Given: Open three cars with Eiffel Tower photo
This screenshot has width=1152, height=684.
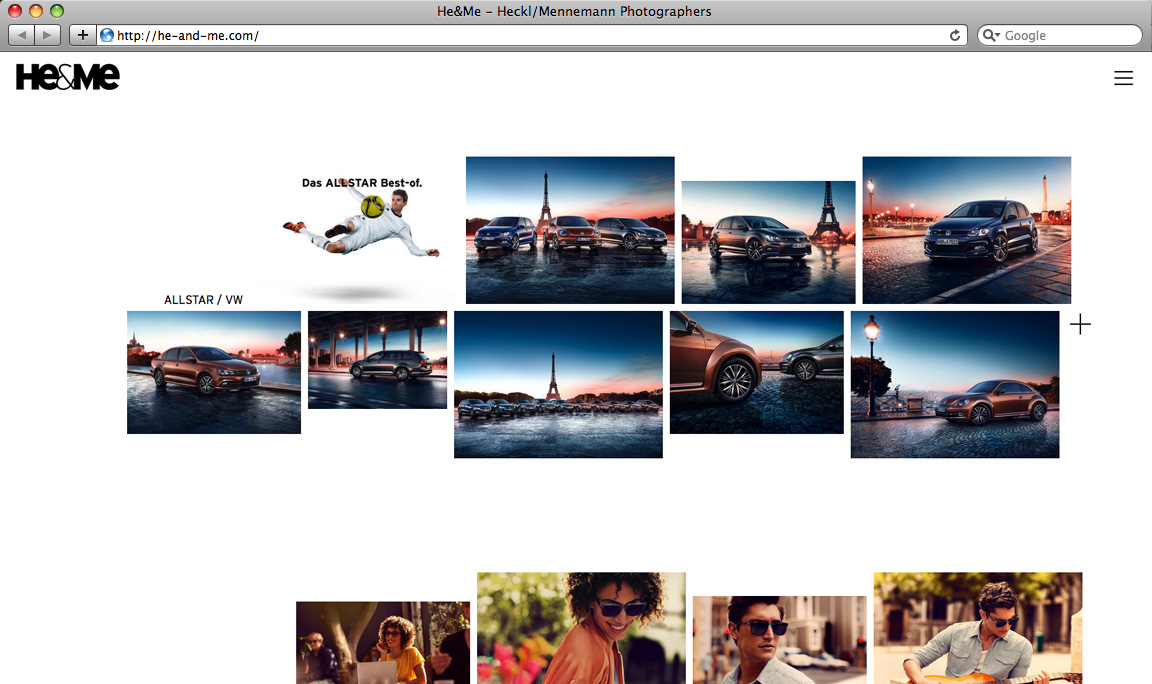Looking at the screenshot, I should [x=570, y=230].
